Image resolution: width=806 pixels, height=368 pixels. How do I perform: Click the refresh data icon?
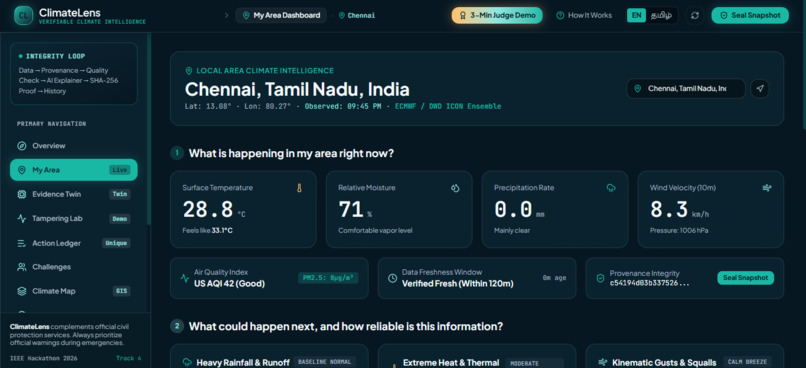[695, 15]
